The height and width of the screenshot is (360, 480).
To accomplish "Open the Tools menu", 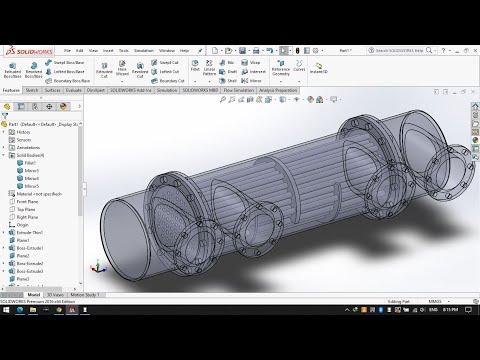I will 124,51.
